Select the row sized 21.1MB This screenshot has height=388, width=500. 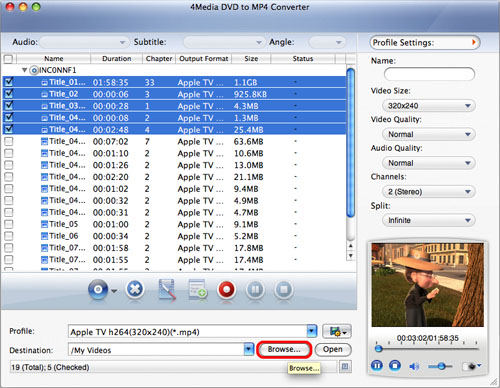174,177
